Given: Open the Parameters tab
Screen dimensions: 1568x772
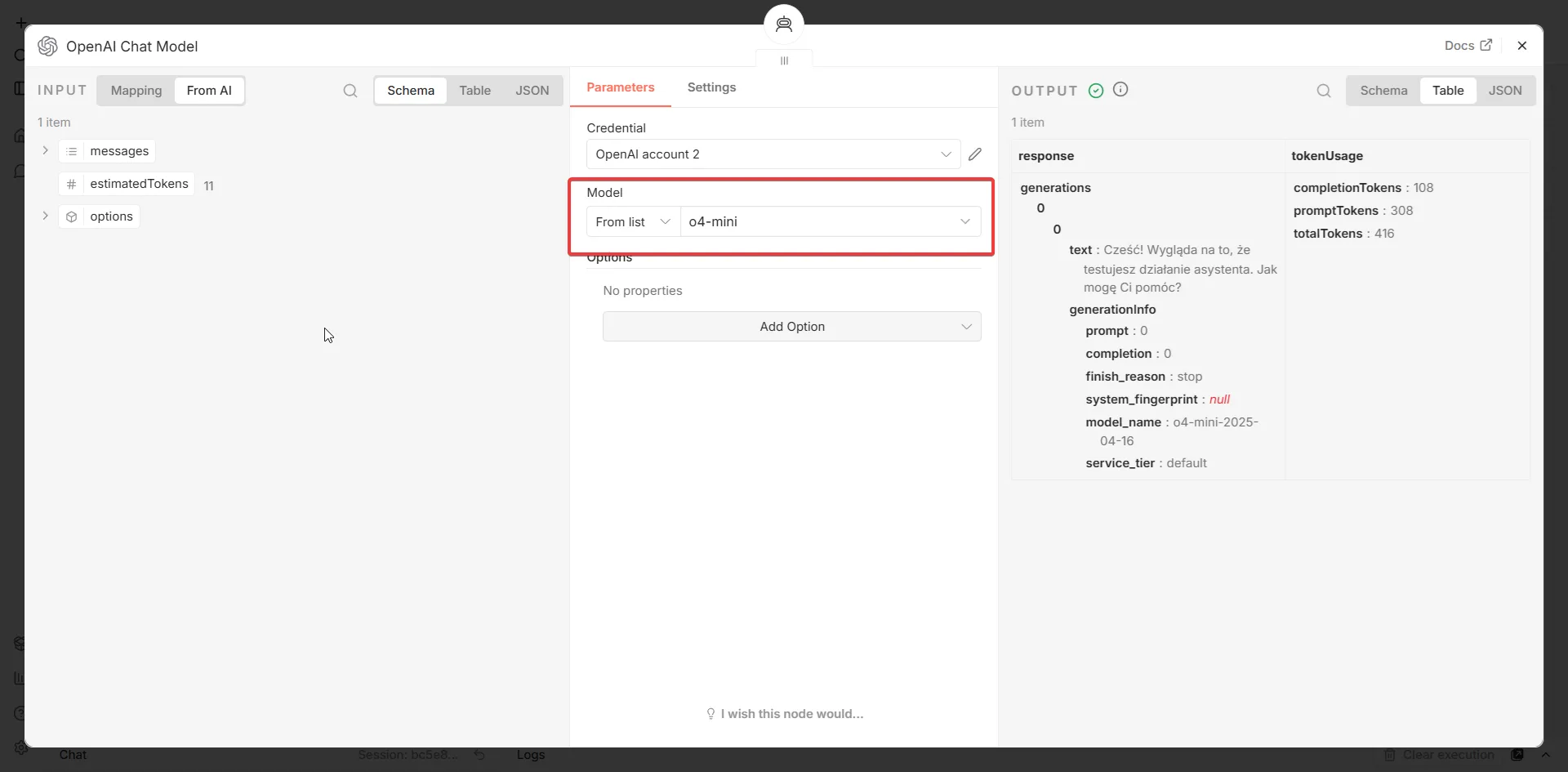Looking at the screenshot, I should 621,87.
